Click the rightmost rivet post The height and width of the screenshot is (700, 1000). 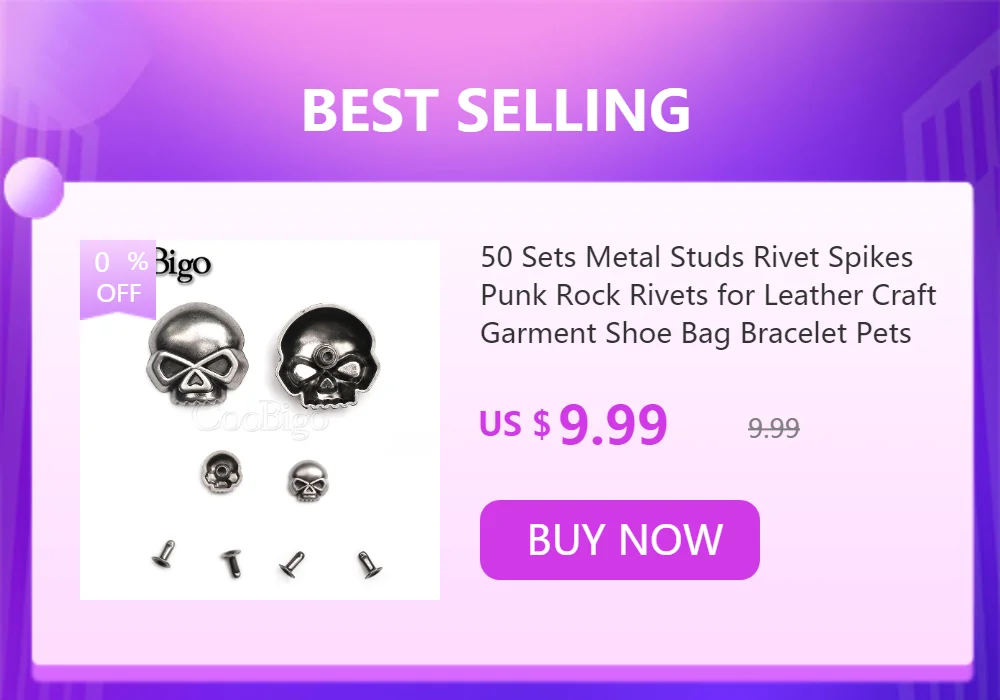coord(369,564)
